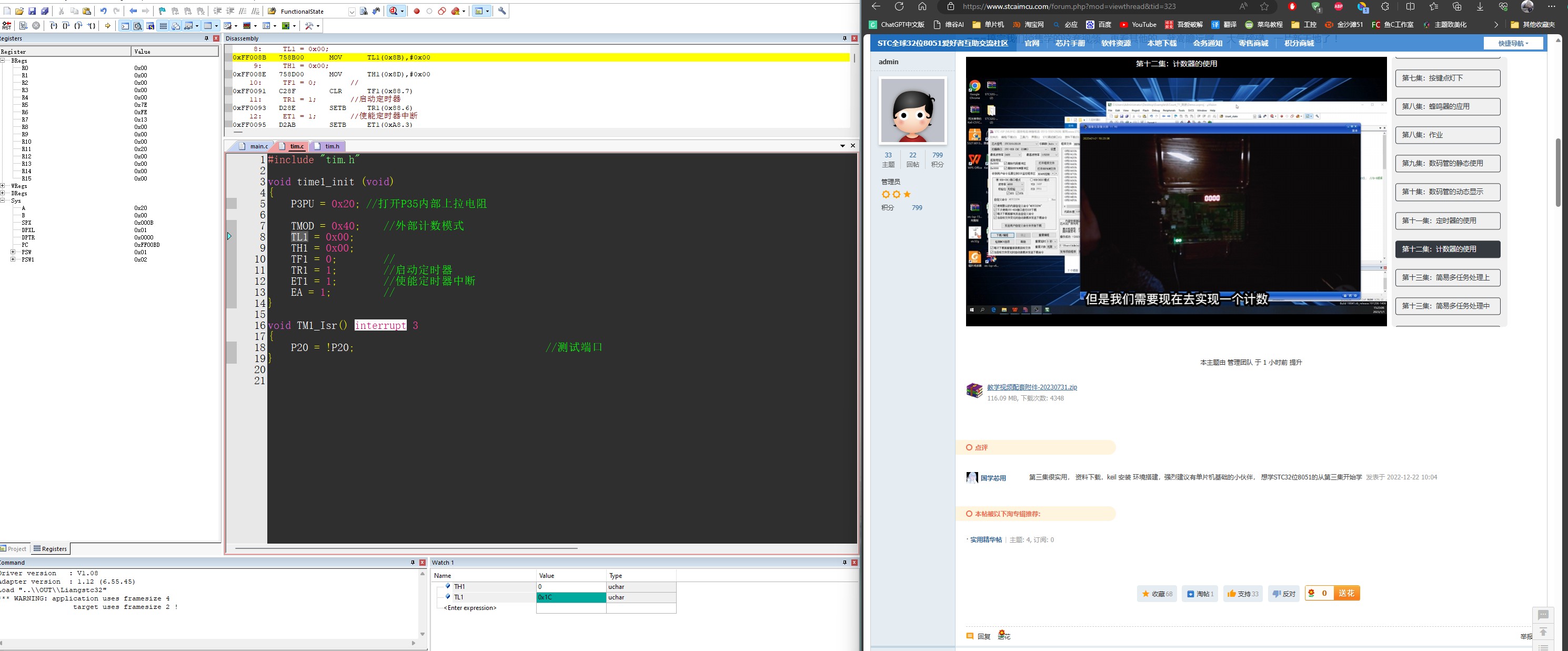Navigate backward with the blue left arrow
Screen dimensions: 1568x651
point(133,11)
